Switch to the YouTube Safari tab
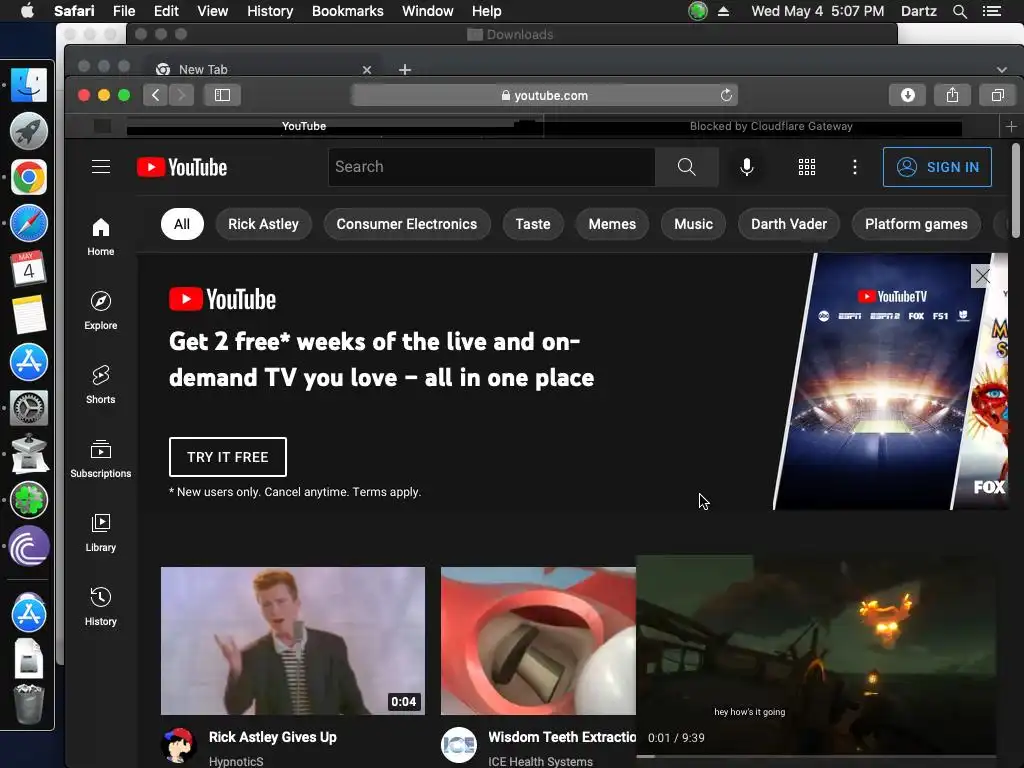Screen dimensions: 1024x768 pyautogui.click(x=304, y=126)
